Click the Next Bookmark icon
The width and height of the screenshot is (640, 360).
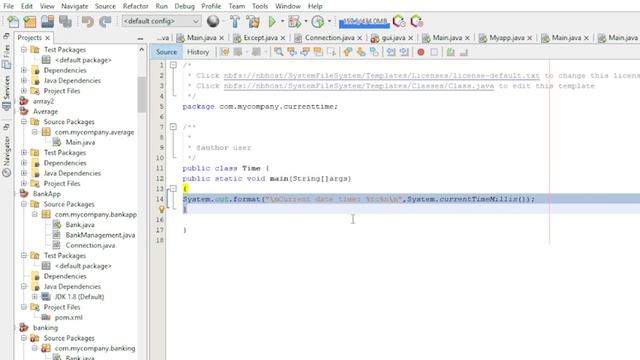[361, 52]
